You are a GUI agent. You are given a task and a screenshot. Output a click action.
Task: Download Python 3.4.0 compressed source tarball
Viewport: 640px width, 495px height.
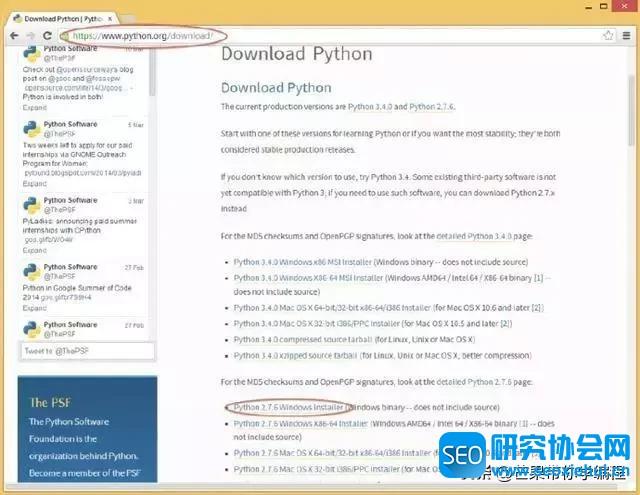tap(302, 340)
